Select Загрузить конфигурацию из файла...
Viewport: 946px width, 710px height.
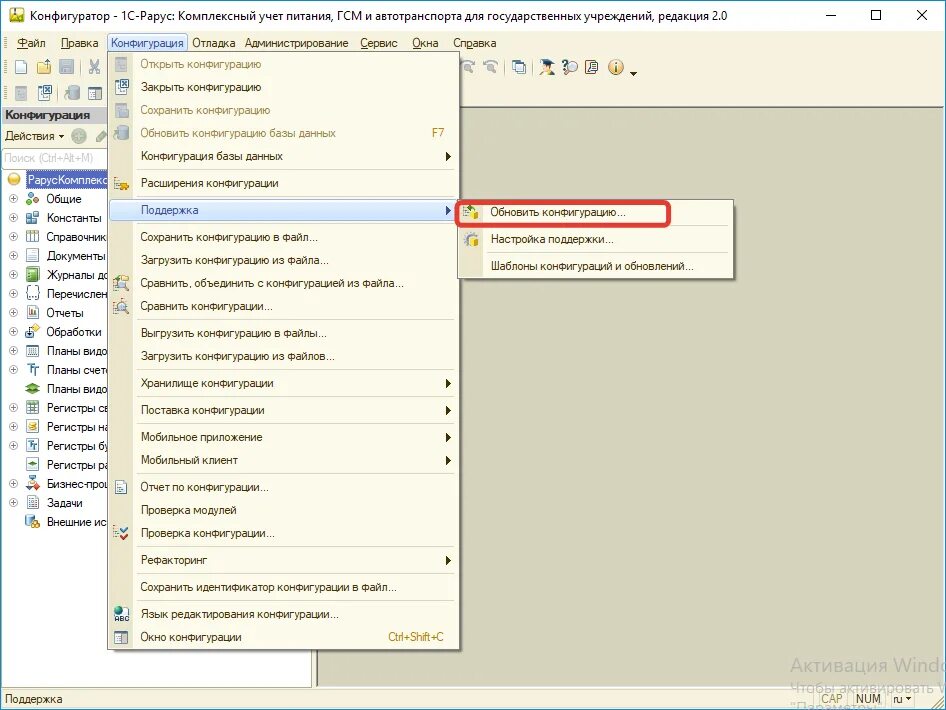(x=284, y=260)
